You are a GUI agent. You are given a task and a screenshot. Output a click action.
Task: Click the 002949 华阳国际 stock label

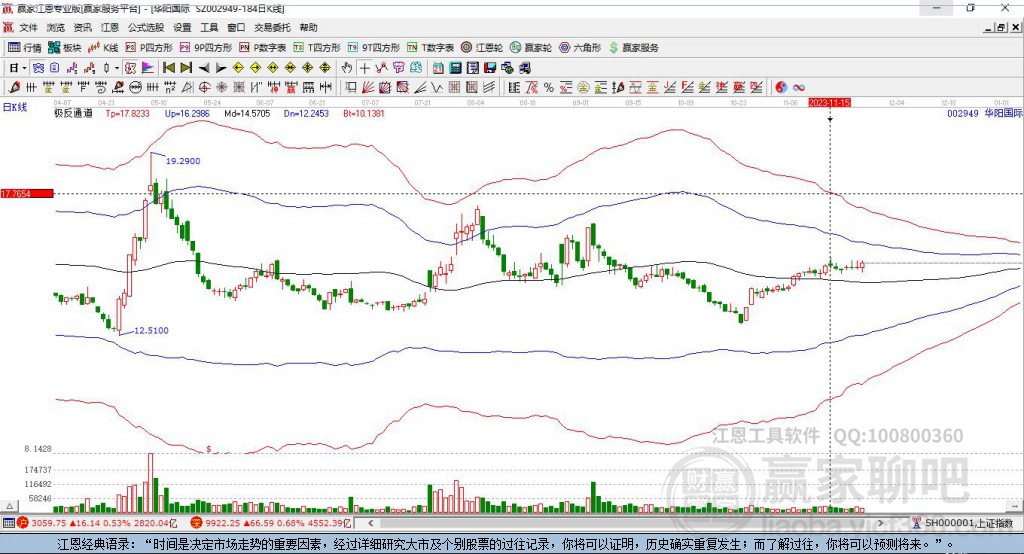[984, 113]
